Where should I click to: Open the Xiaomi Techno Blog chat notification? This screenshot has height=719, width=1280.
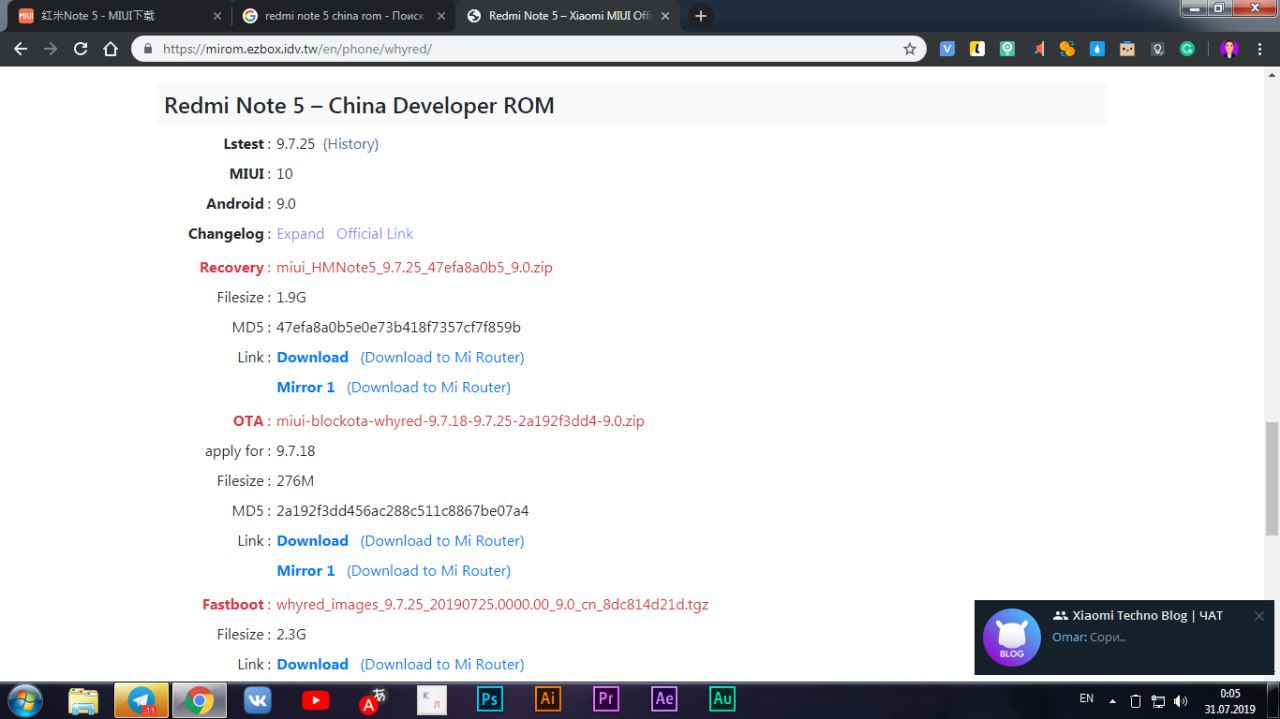coord(1124,637)
